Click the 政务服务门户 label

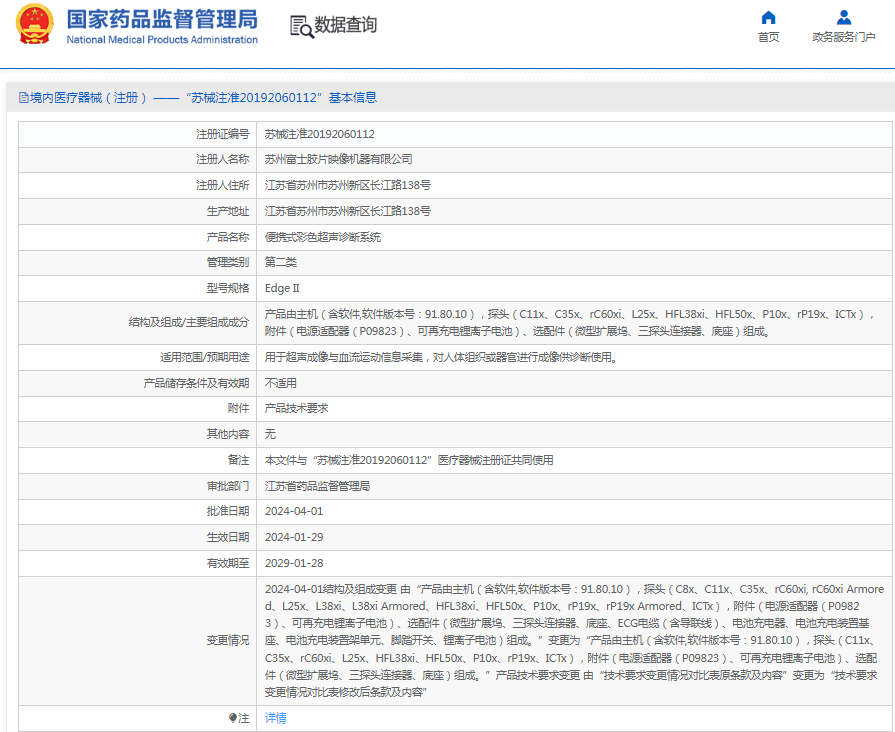tap(844, 37)
